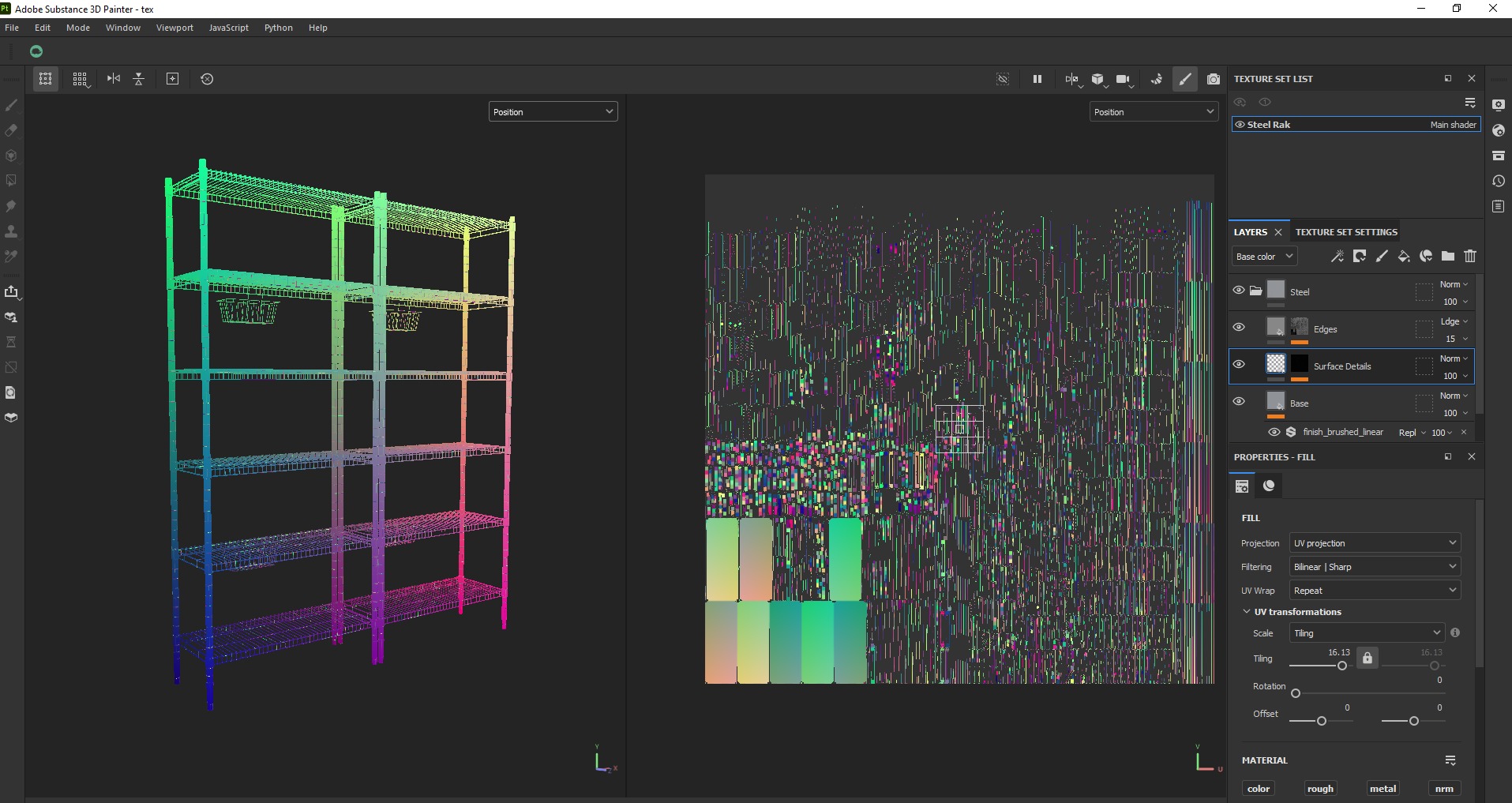Change Edges layer Ldge blend mode
Viewport: 1512px width, 803px height.
1454,321
